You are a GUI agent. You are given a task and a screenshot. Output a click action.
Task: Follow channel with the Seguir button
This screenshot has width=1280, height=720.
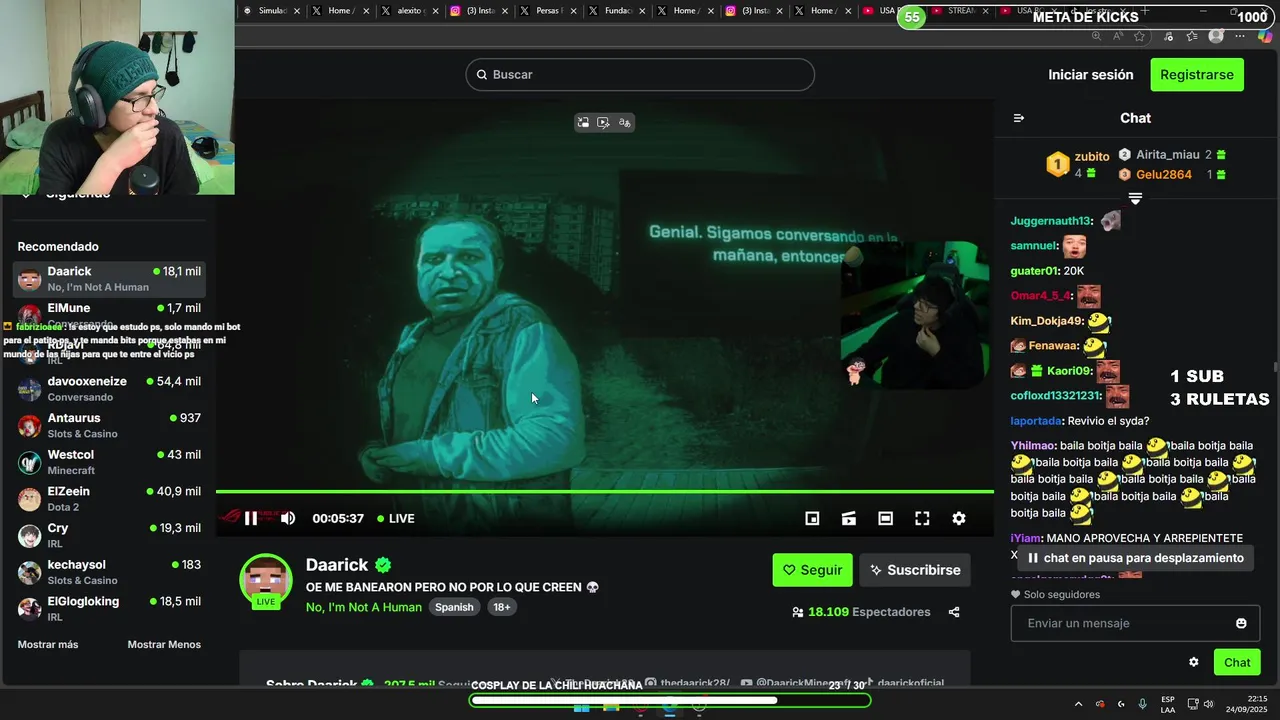[x=812, y=570]
